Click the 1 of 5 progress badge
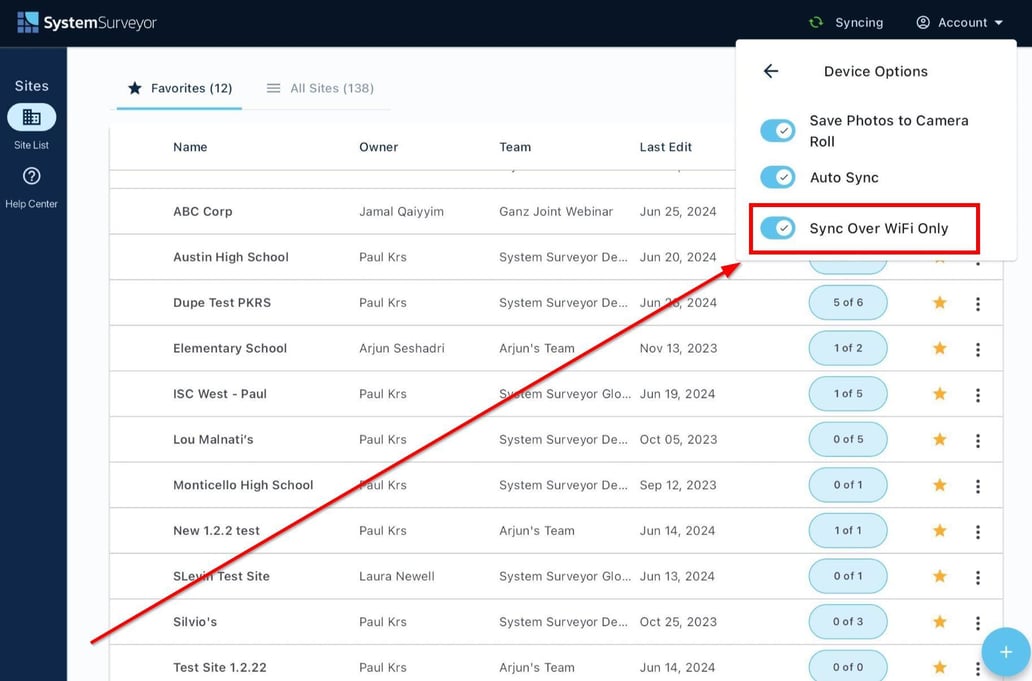Viewport: 1032px width, 681px height. (x=847, y=394)
